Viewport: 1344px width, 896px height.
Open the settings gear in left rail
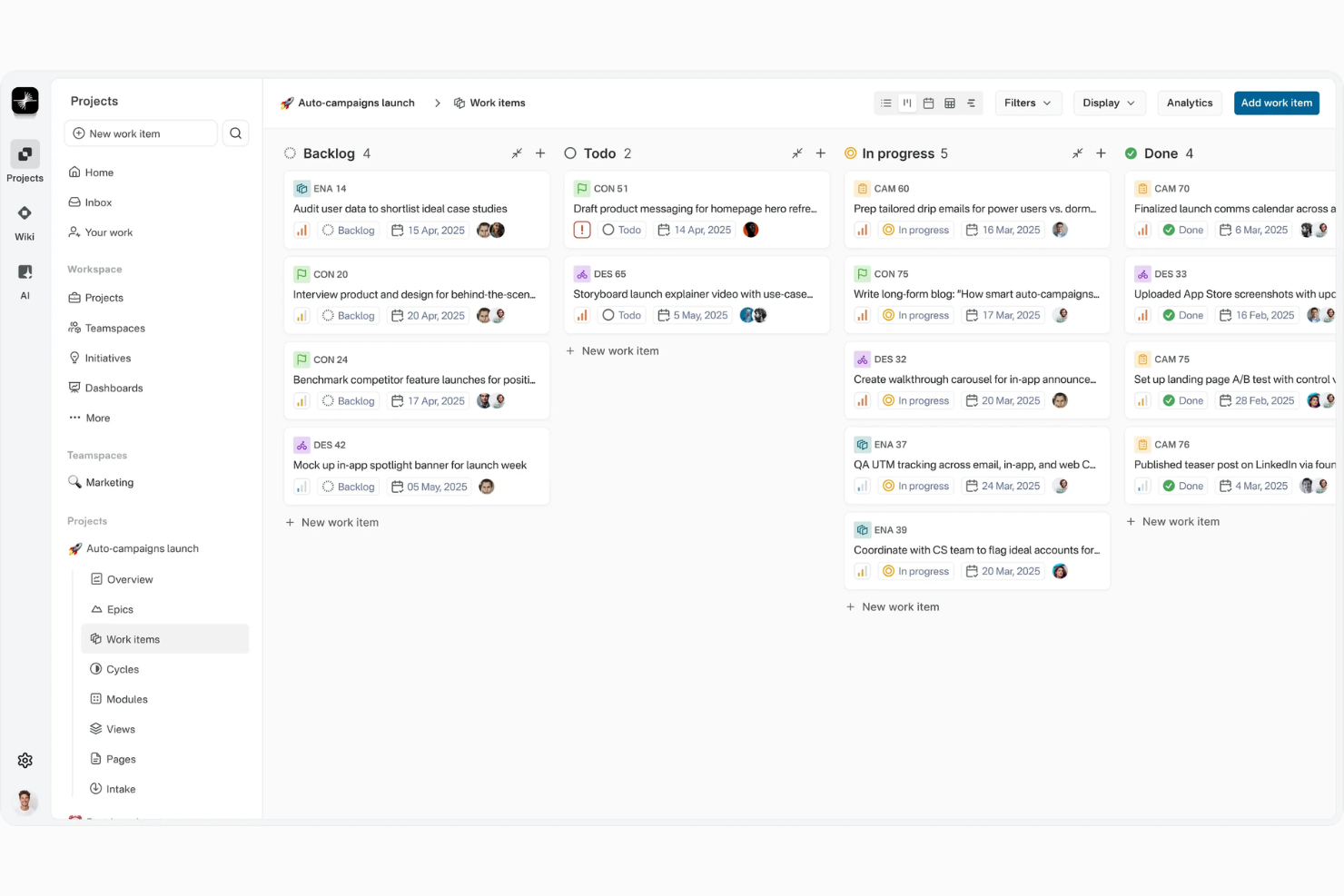(25, 761)
